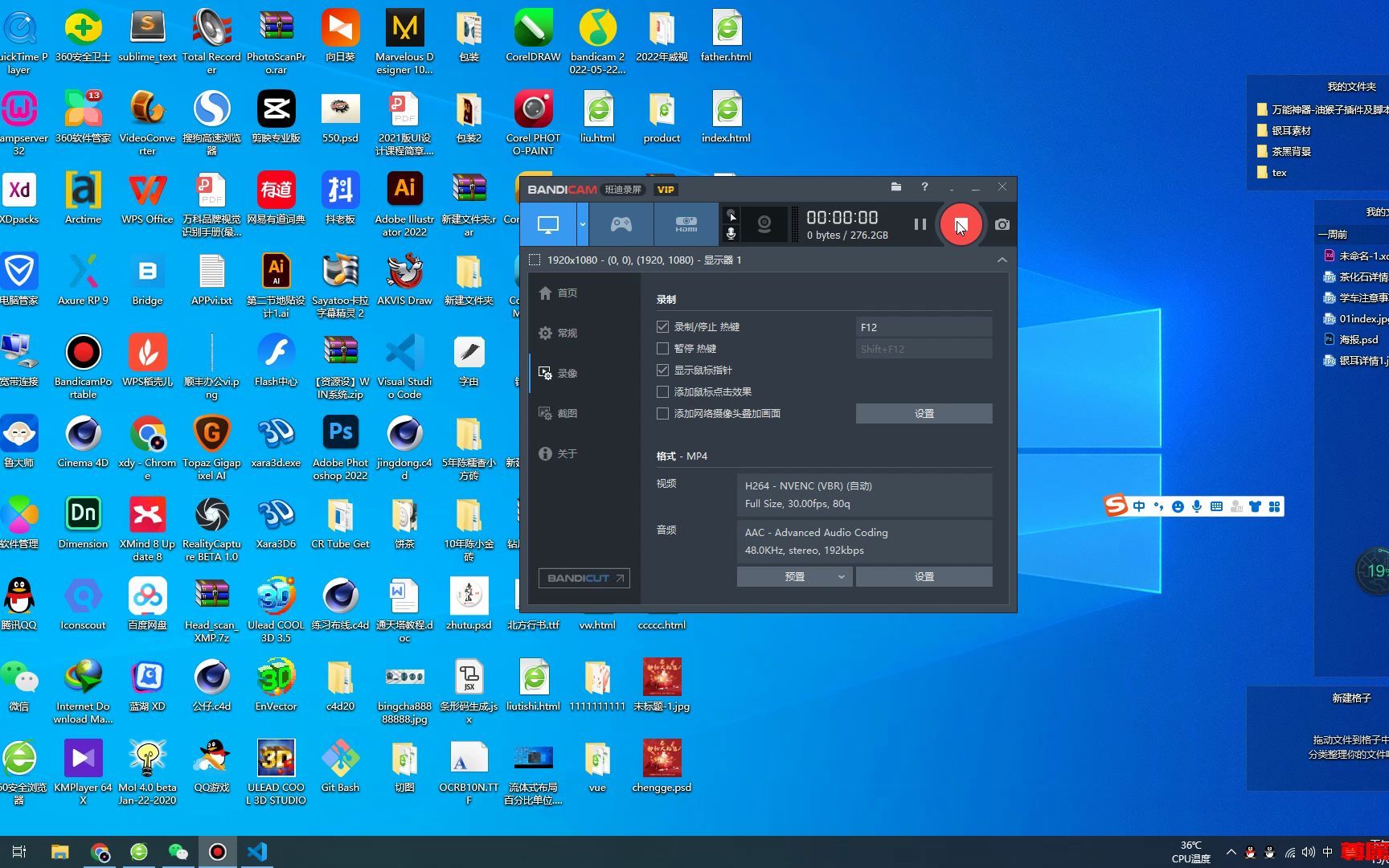This screenshot has height=868, width=1389.
Task: Click the red record/stop button
Action: pos(961,224)
